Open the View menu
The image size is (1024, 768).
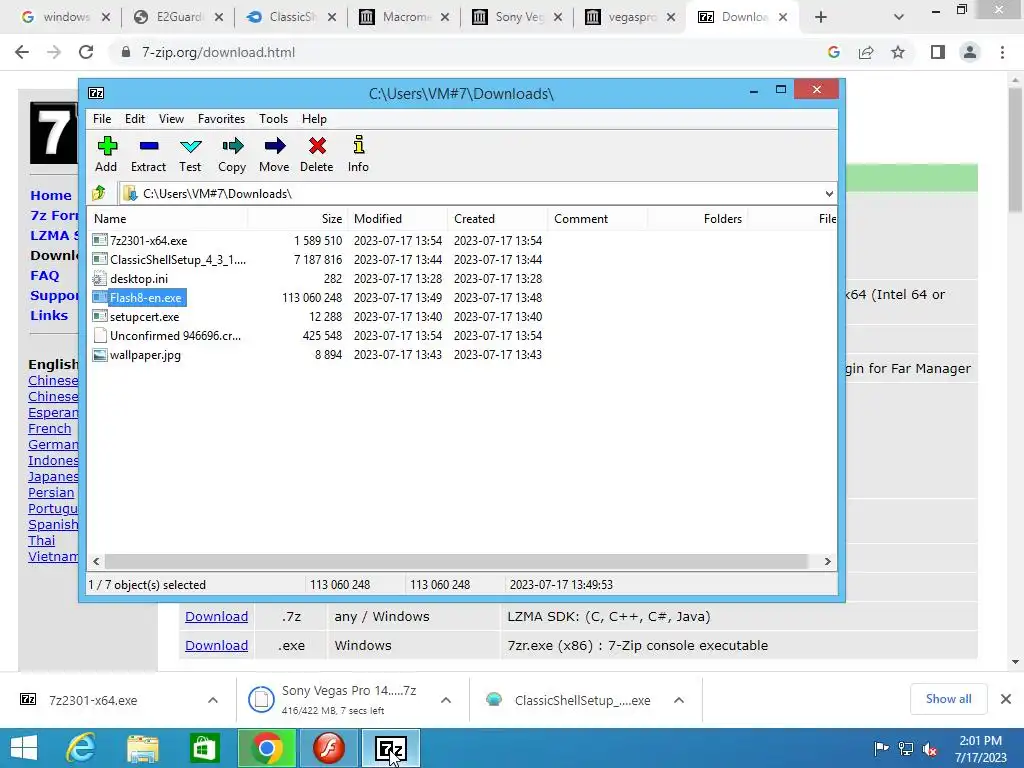tap(171, 119)
